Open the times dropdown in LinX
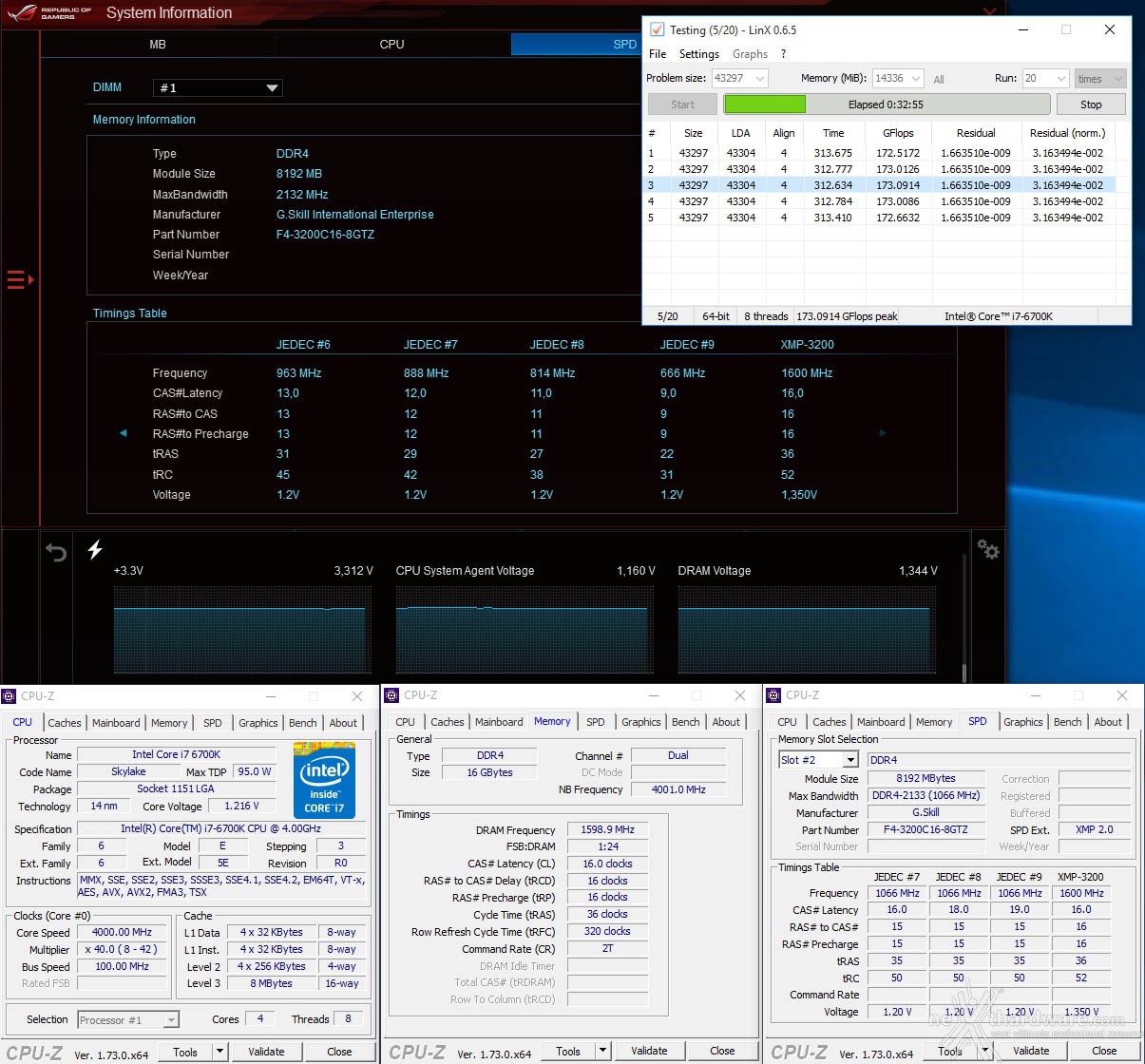Image resolution: width=1145 pixels, height=1064 pixels. click(1100, 78)
